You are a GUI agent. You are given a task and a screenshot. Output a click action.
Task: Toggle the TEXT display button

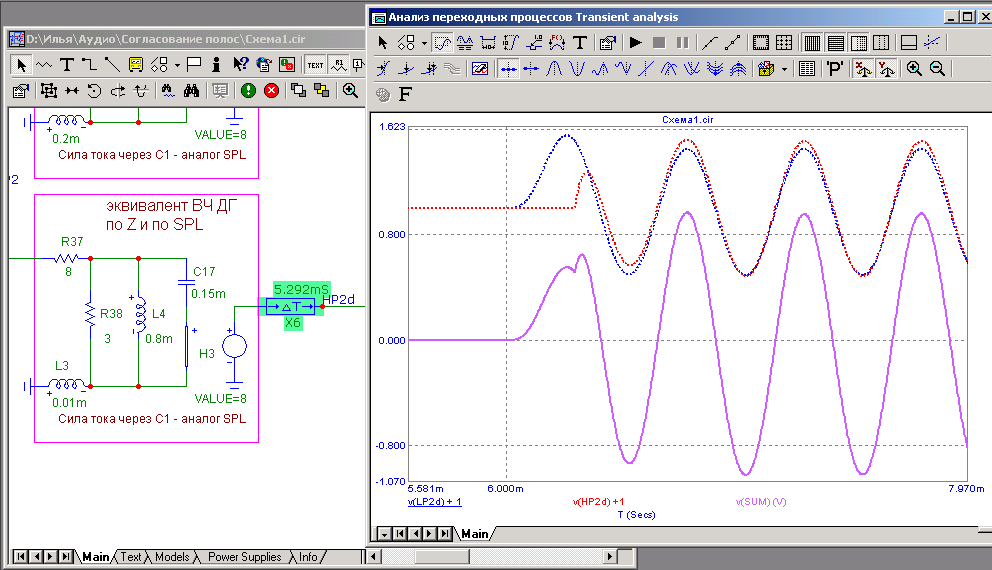point(315,65)
